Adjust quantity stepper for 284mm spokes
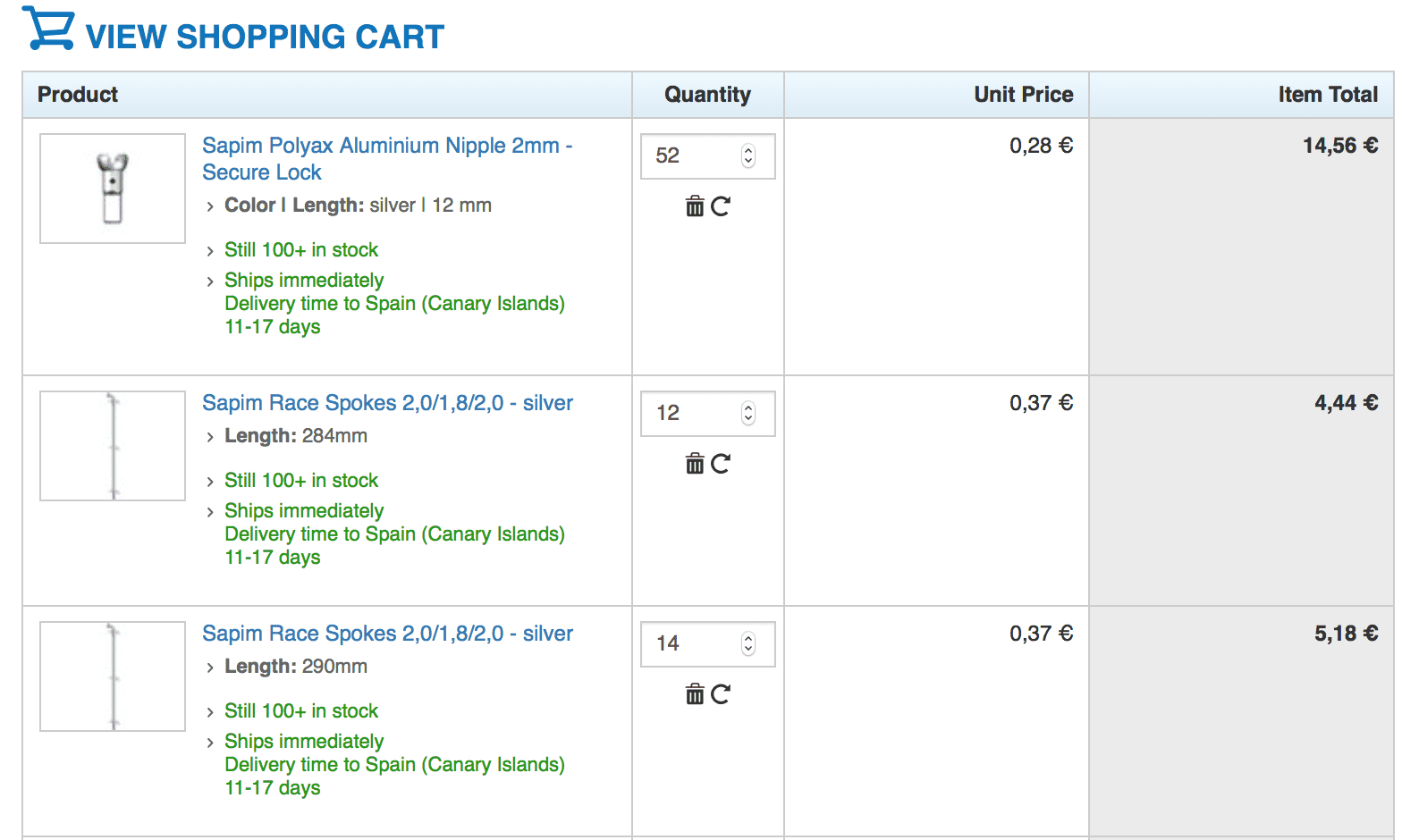This screenshot has width=1402, height=840. [x=748, y=413]
